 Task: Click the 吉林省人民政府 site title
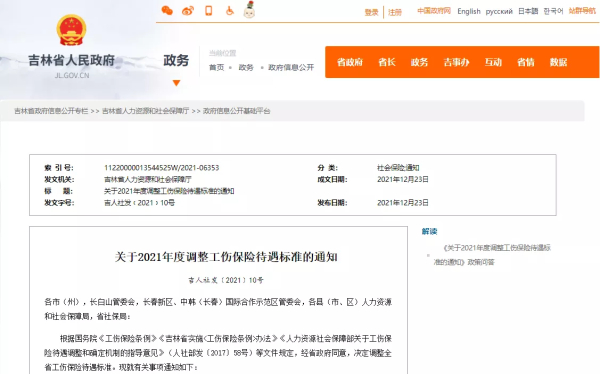tap(72, 60)
